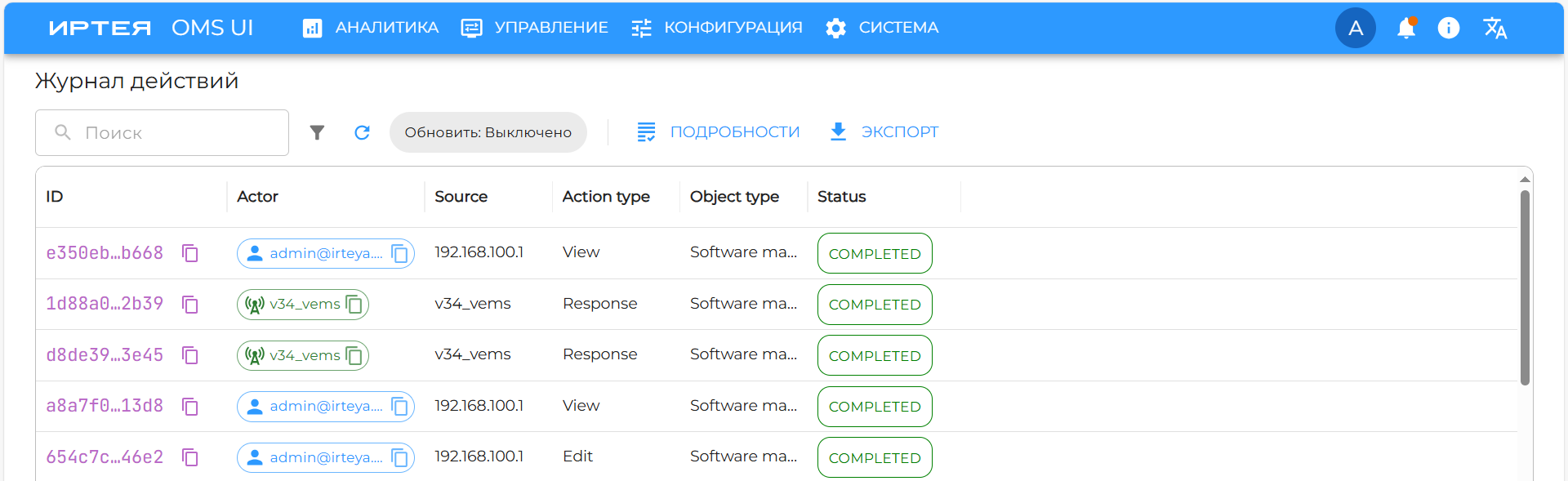Open the language translate icon

pos(1494,29)
